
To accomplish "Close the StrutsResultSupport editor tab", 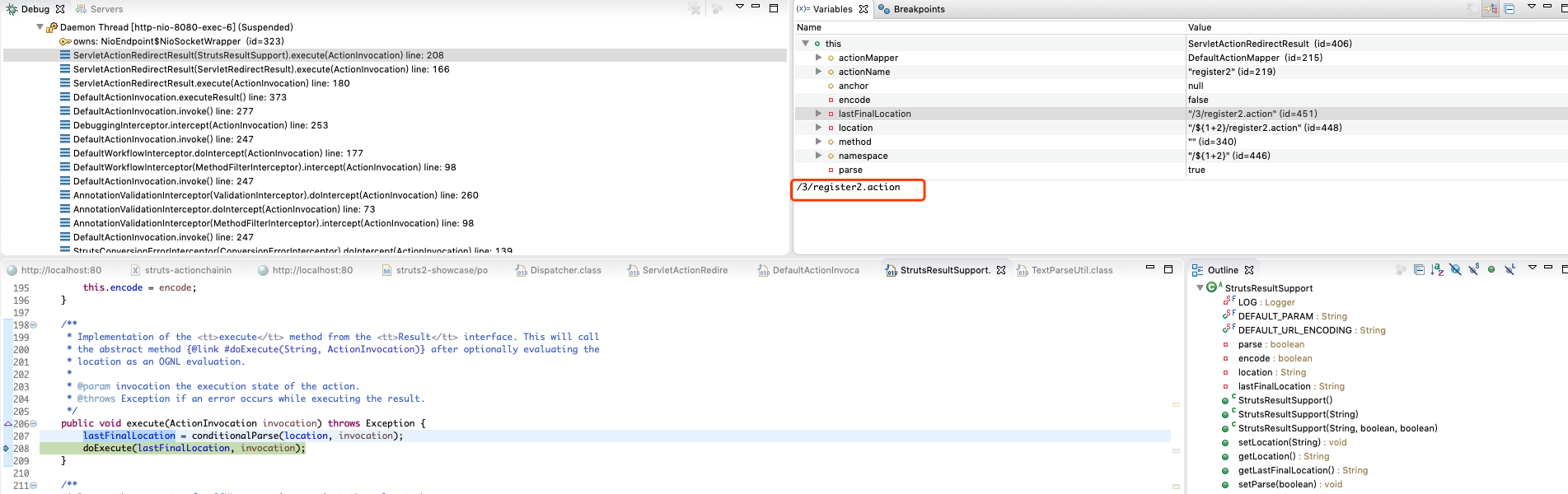I will click(1001, 270).
